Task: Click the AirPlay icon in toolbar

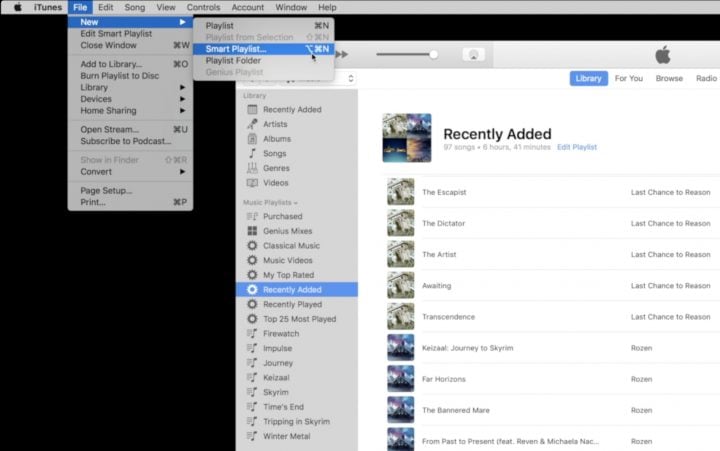Action: [473, 55]
